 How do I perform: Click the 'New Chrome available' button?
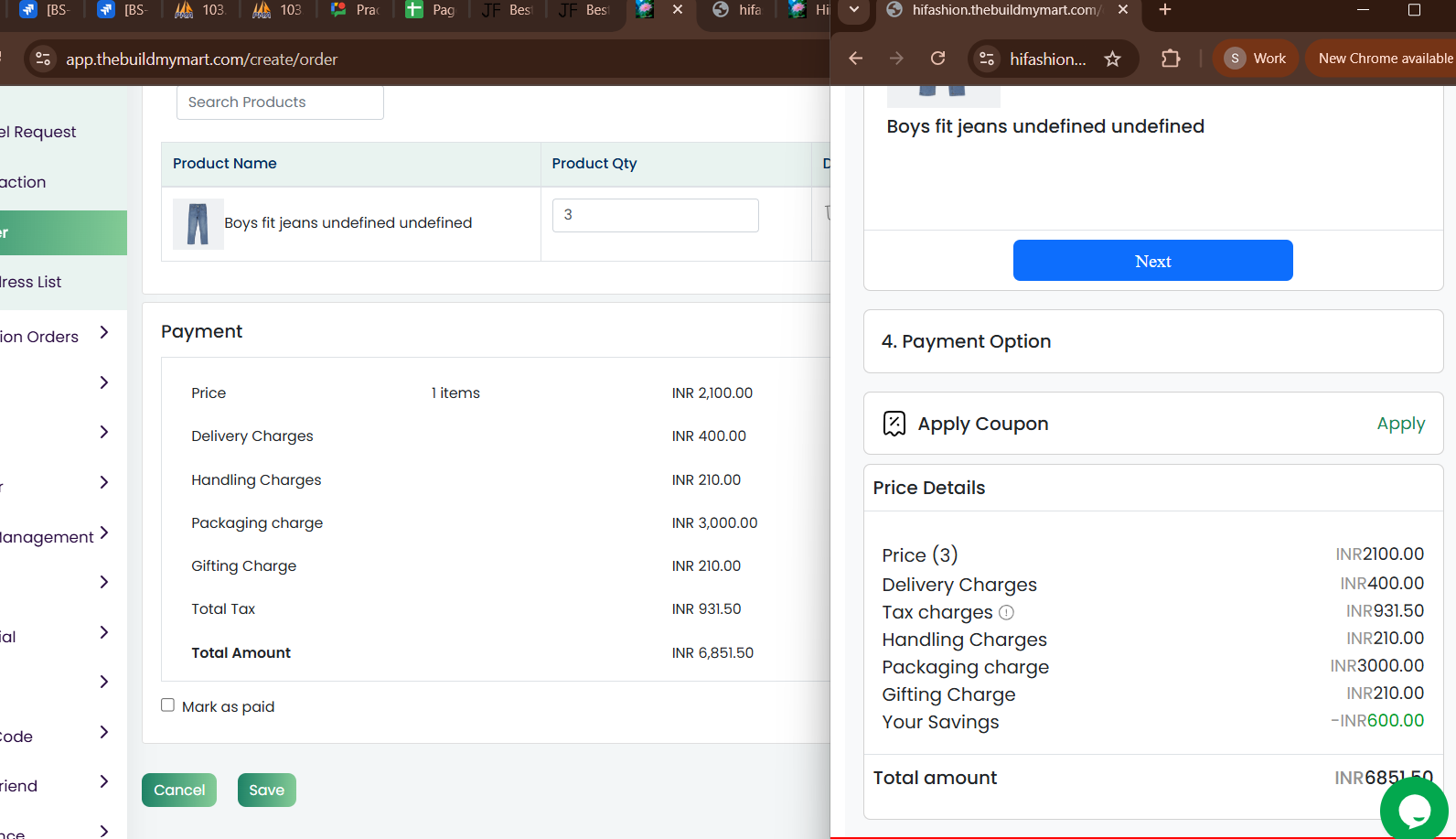(x=1383, y=59)
